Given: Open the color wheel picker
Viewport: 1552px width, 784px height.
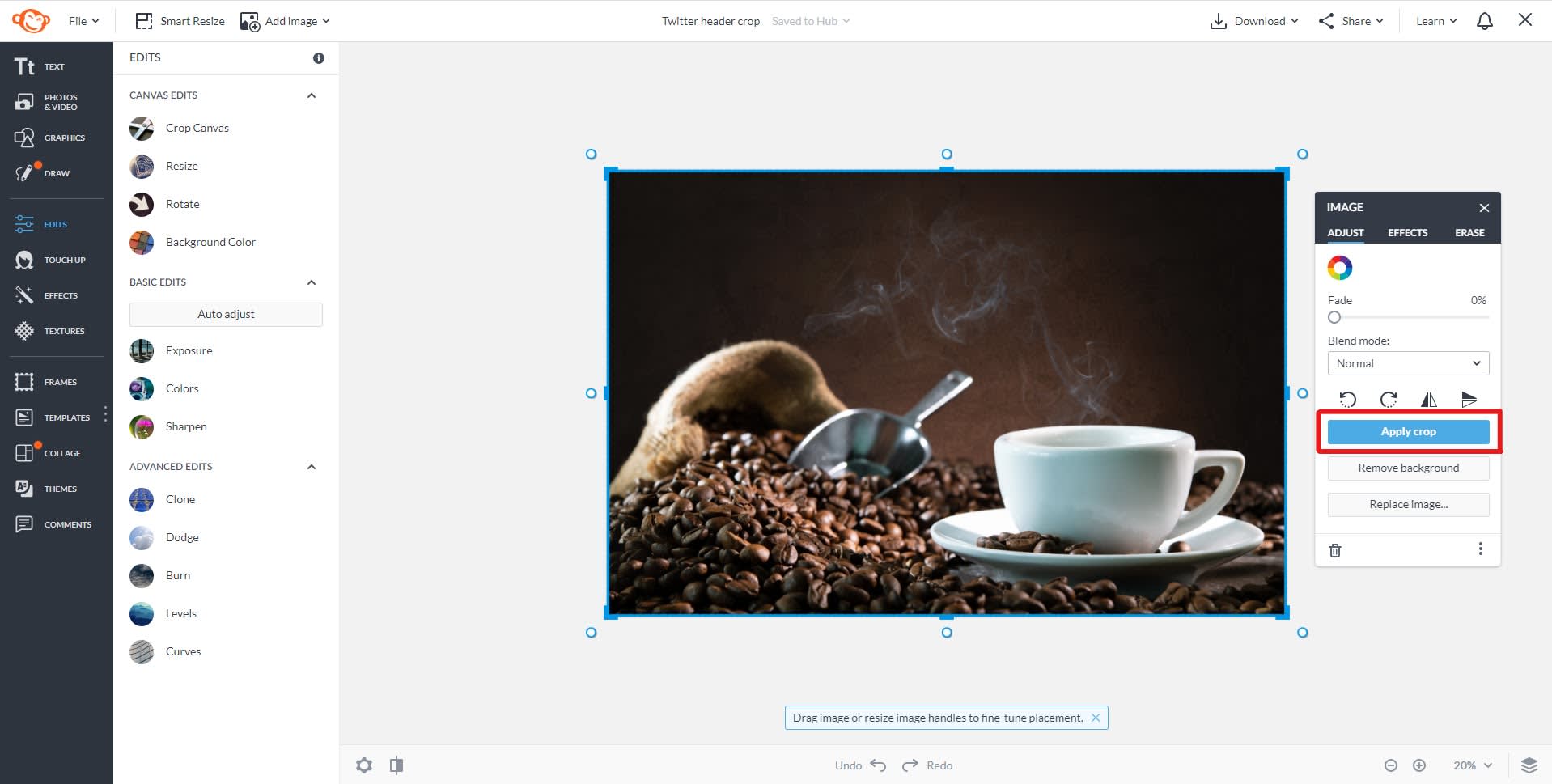Looking at the screenshot, I should click(x=1340, y=268).
